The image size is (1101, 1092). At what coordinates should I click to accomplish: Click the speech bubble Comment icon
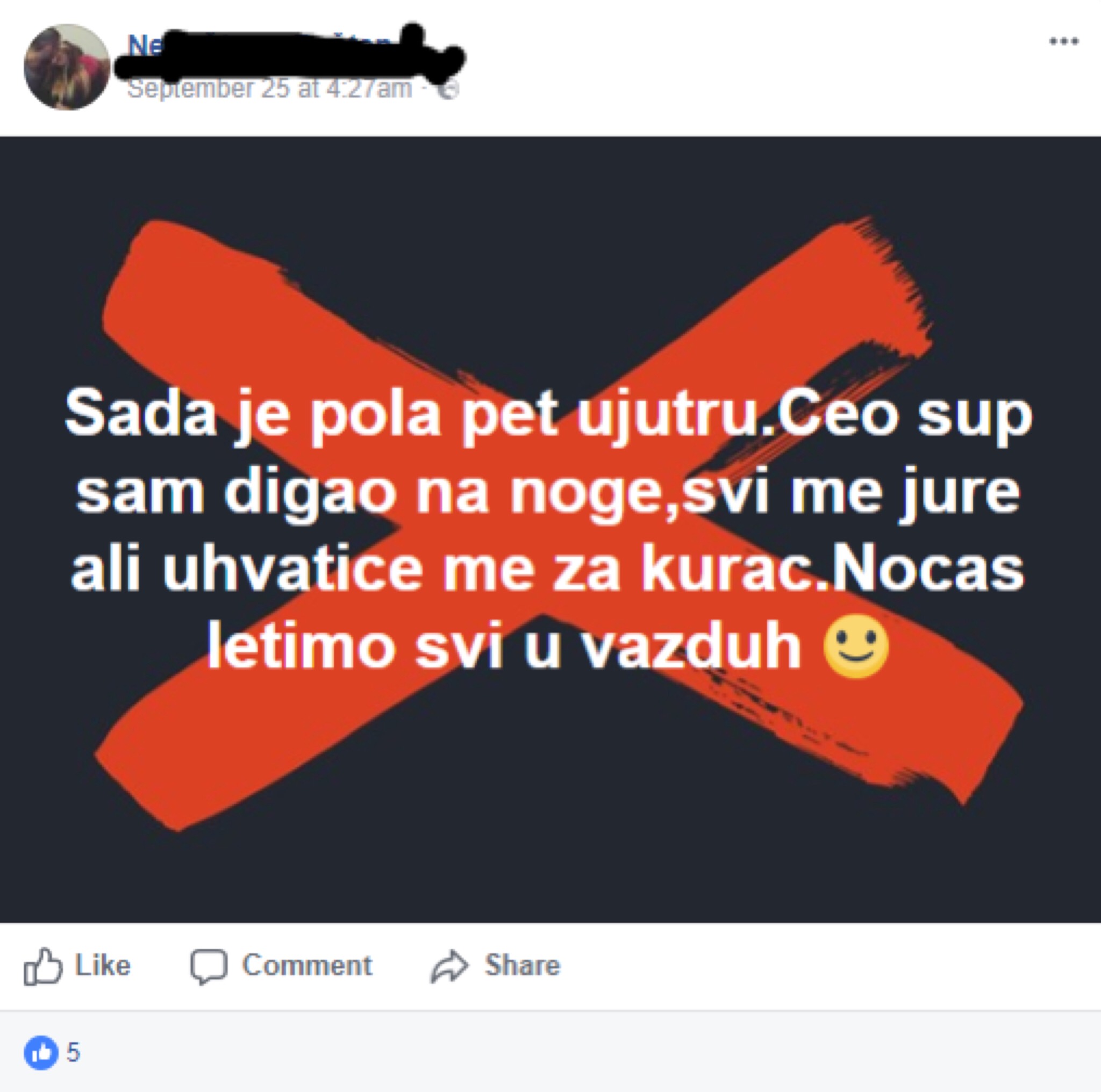click(x=209, y=966)
